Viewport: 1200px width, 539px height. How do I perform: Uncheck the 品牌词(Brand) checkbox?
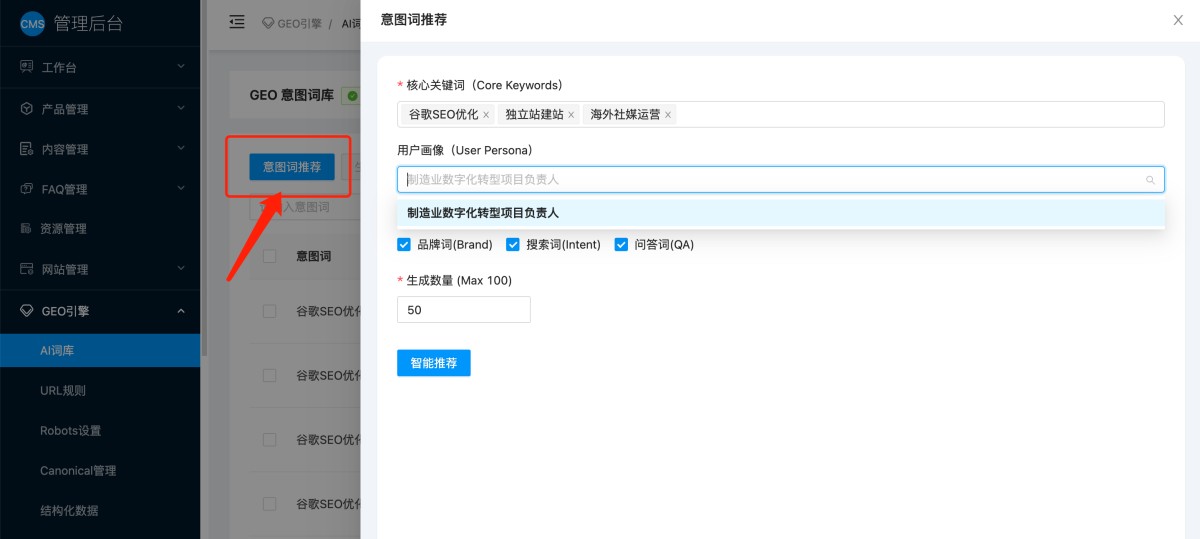pyautogui.click(x=404, y=245)
